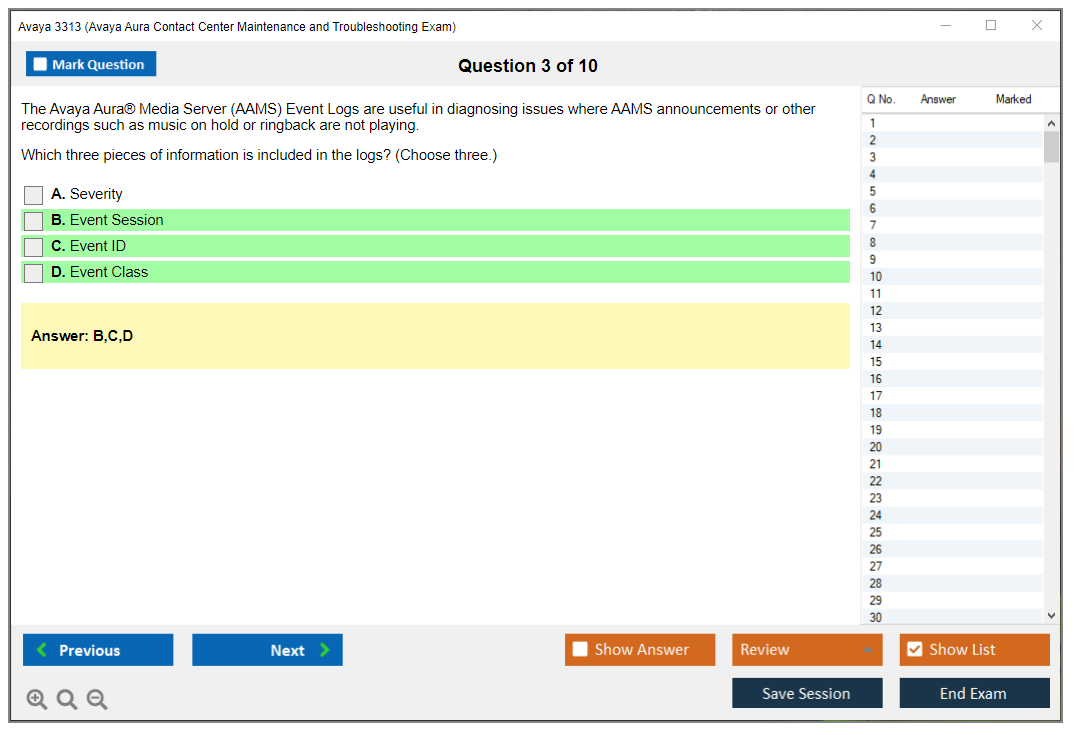Click the zoom in magnifier icon
This screenshot has width=1075, height=735.
pos(36,700)
